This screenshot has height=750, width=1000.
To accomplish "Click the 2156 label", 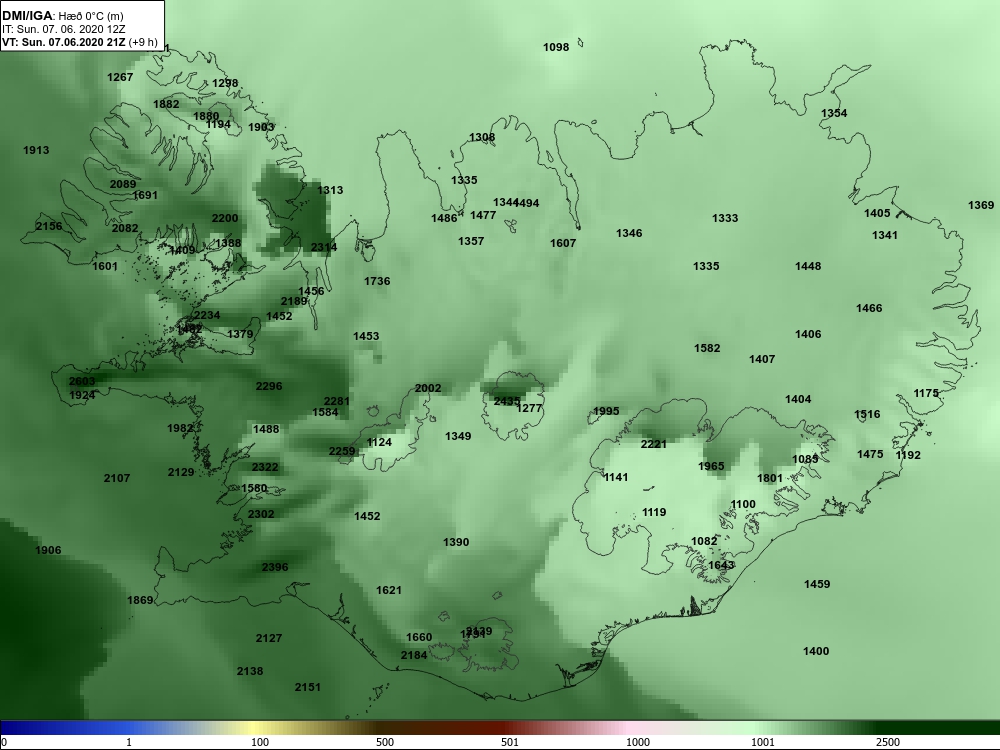I will point(49,226).
